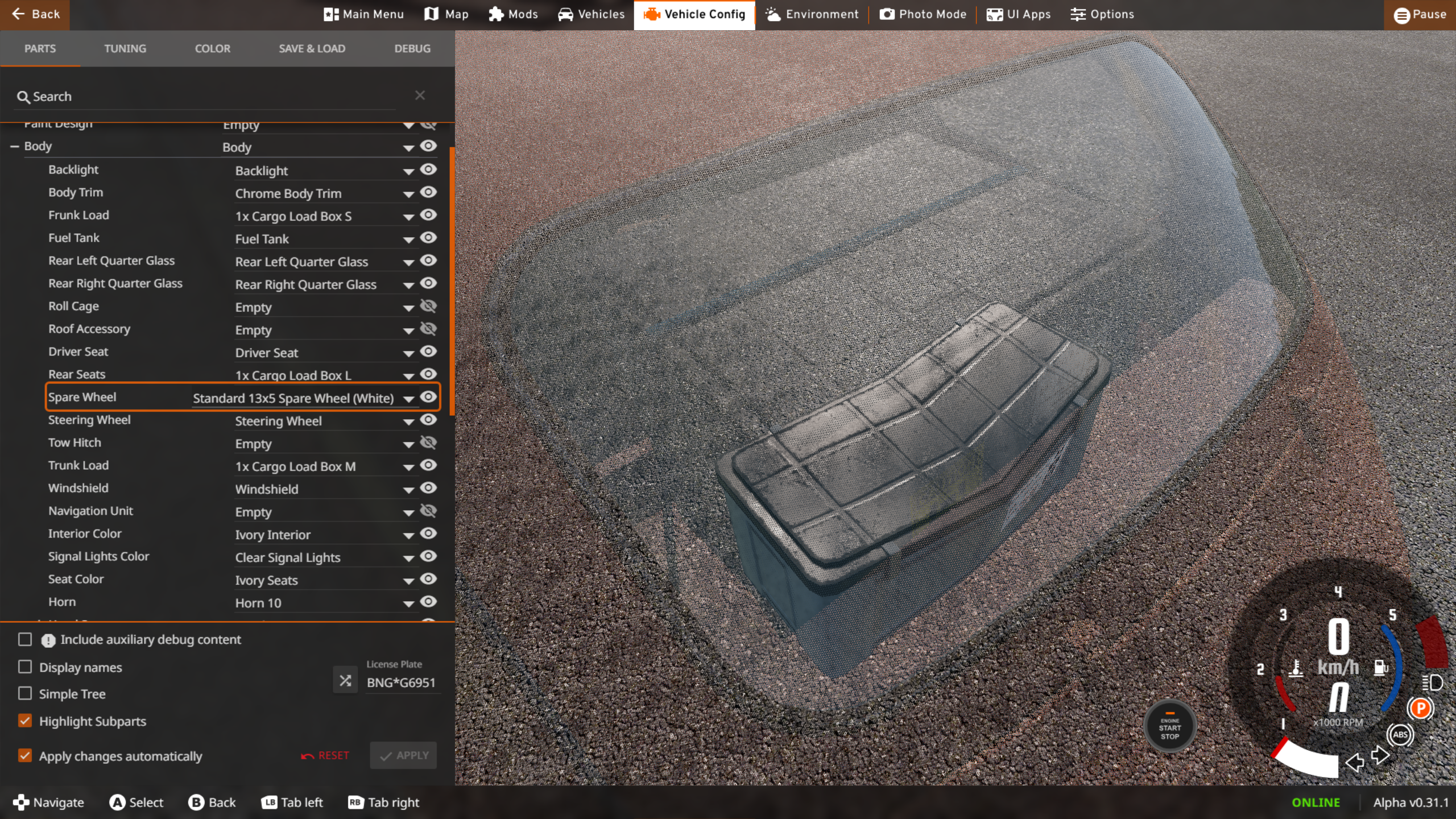Viewport: 1456px width, 819px height.
Task: Hide the Spare Wheel part
Action: point(428,397)
